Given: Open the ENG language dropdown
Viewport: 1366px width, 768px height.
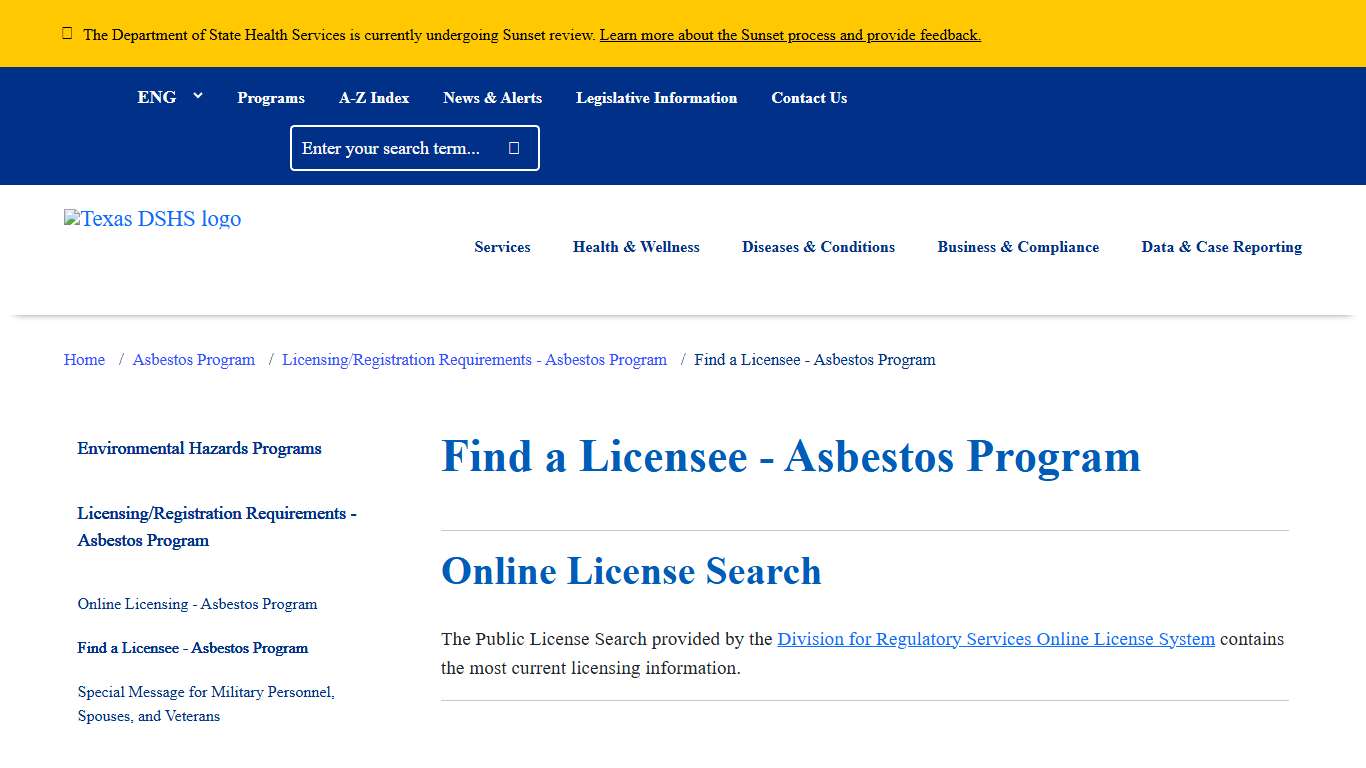Looking at the screenshot, I should pos(156,97).
